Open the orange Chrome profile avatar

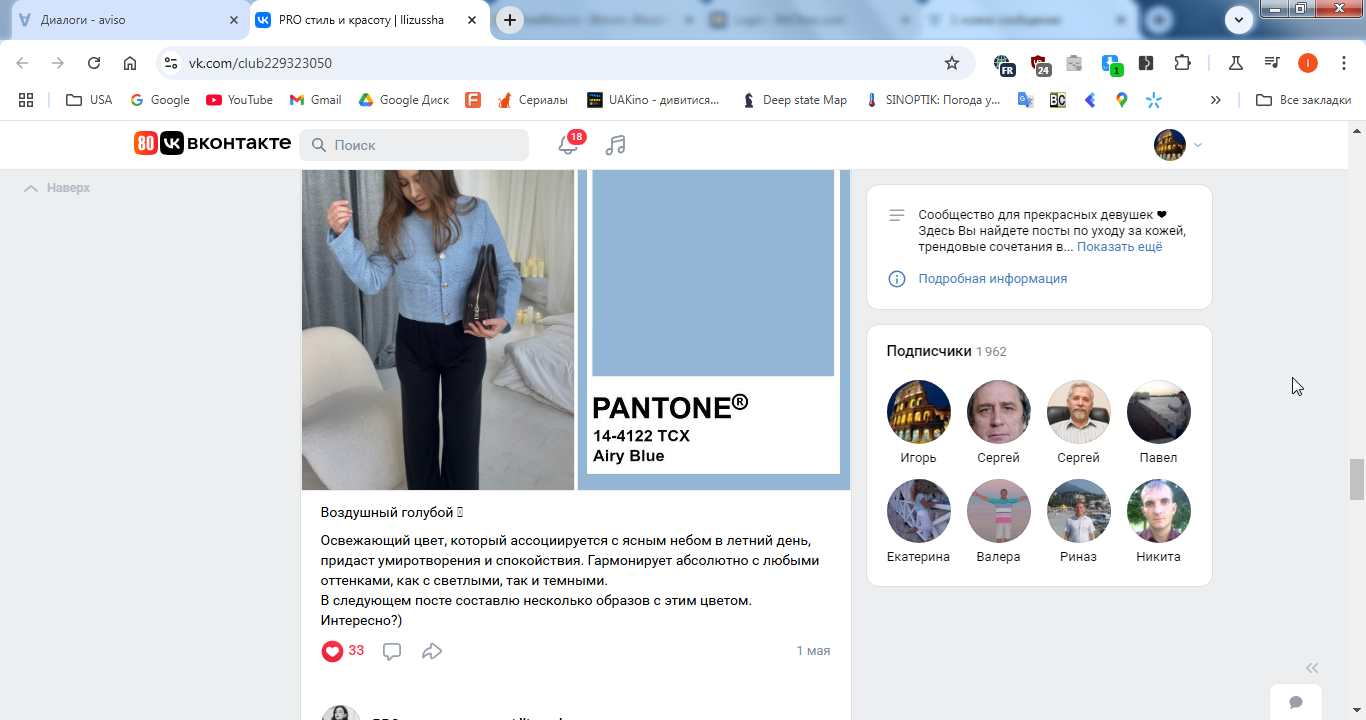pos(1308,63)
